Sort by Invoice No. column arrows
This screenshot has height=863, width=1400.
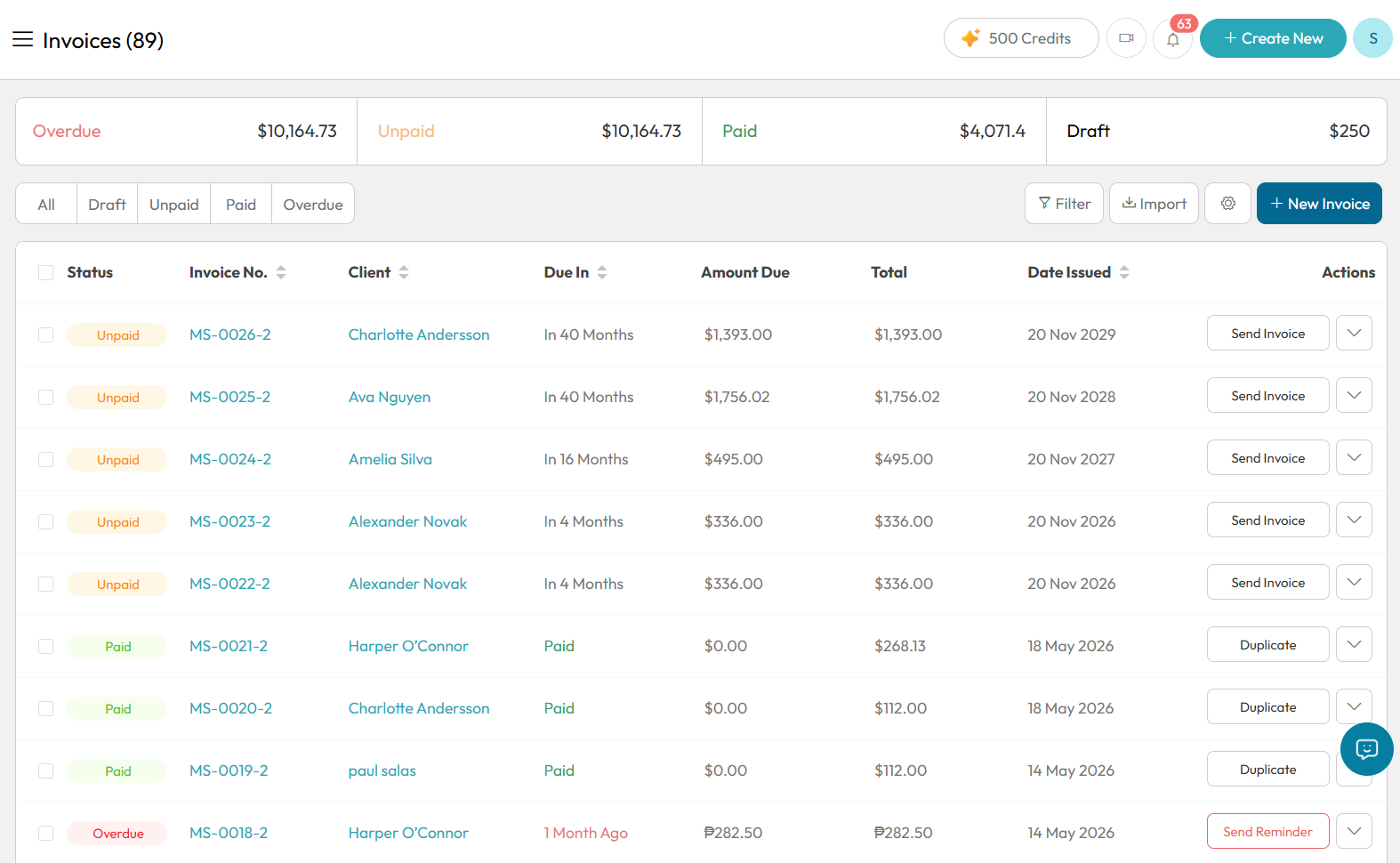[281, 272]
